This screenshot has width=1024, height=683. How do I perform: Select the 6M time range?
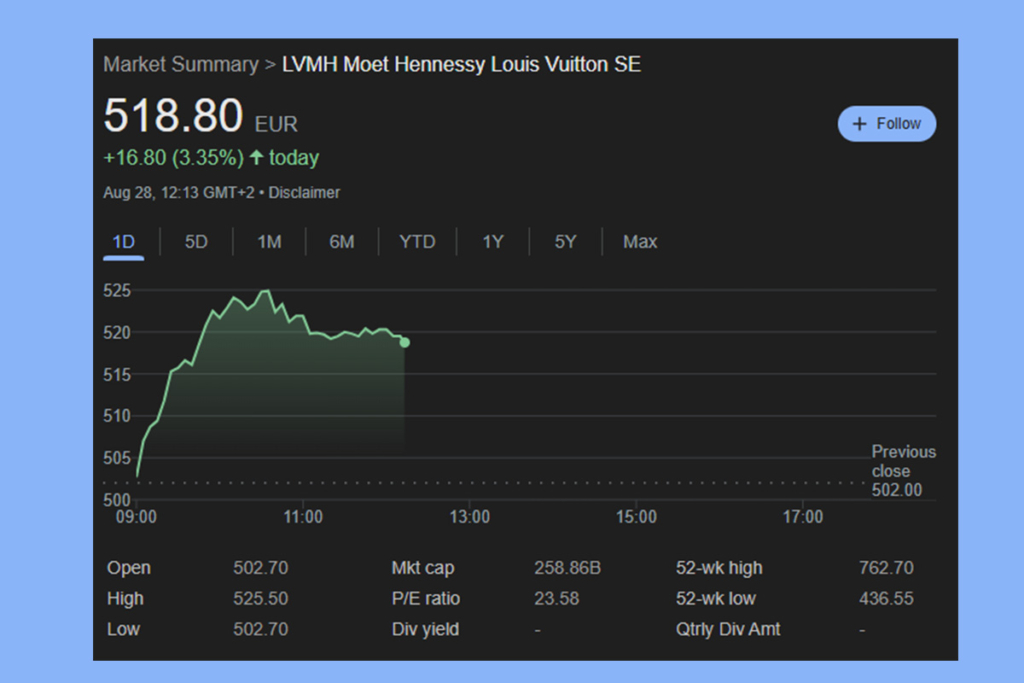tap(342, 242)
